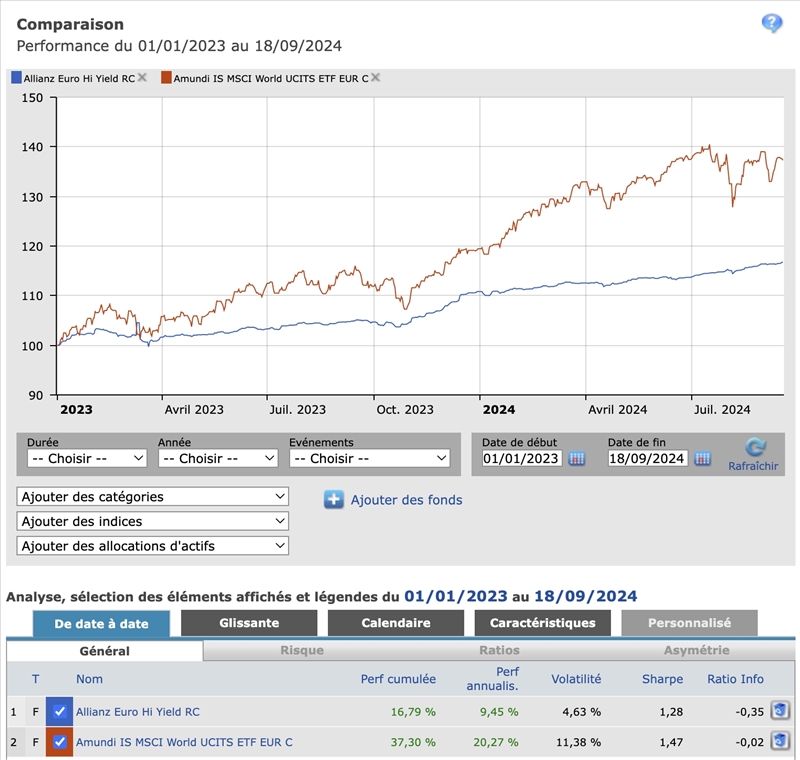Image resolution: width=800 pixels, height=760 pixels.
Task: Remove Allianz Euro Hi Yield RC from chart legend
Action: 142,77
